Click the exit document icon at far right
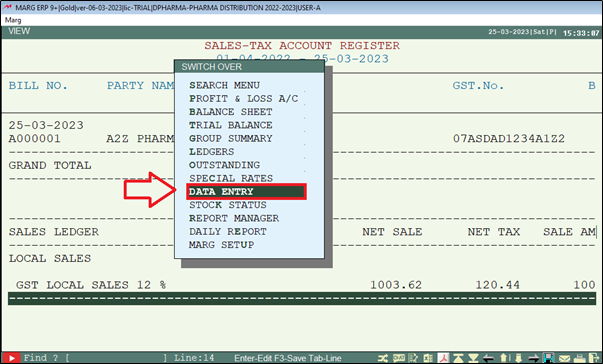Image resolution: width=603 pixels, height=364 pixels. click(595, 358)
